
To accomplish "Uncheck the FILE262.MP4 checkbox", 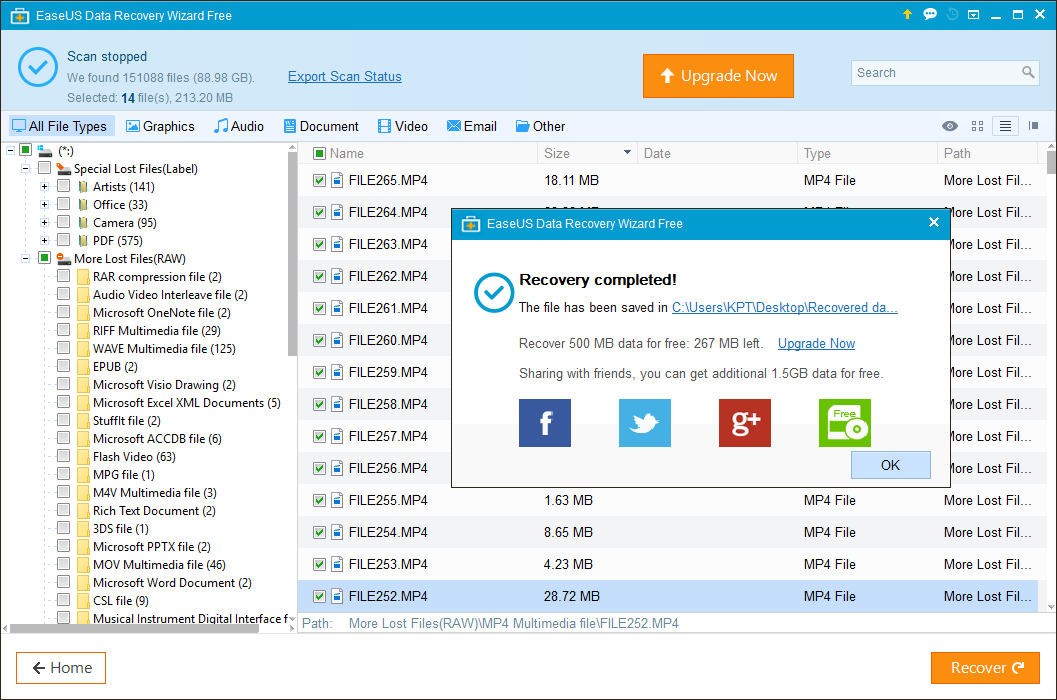I will point(320,276).
